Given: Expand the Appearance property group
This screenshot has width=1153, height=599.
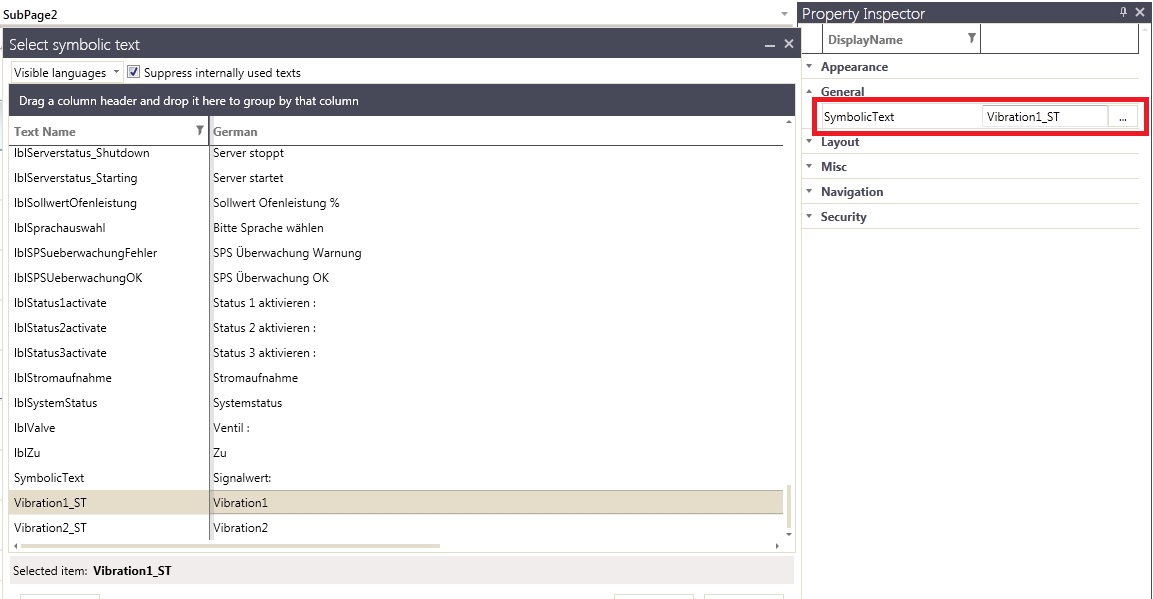Looking at the screenshot, I should 808,67.
